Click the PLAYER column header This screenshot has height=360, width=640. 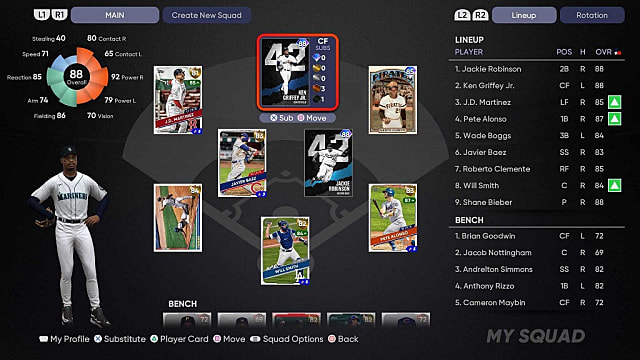point(469,52)
